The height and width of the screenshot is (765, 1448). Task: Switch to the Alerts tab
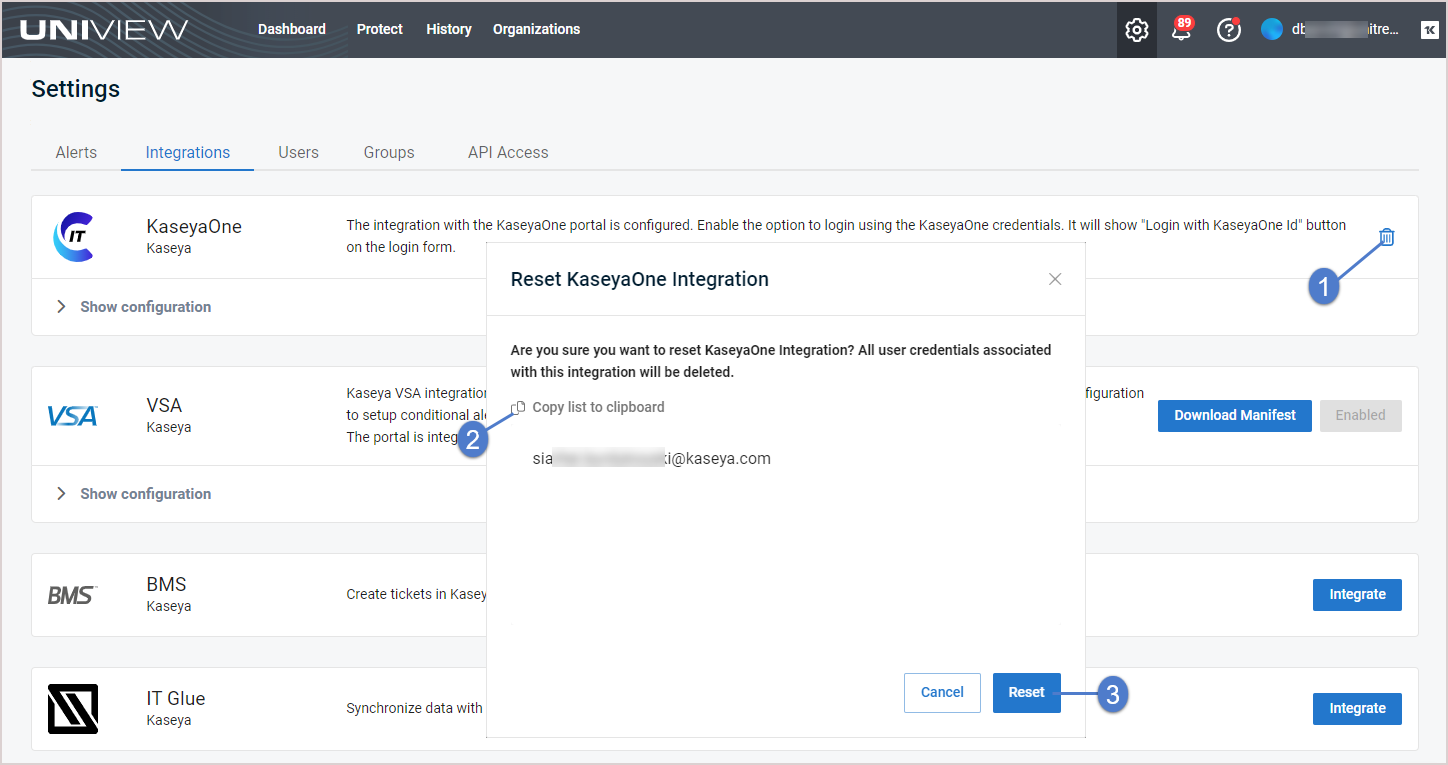[x=76, y=152]
